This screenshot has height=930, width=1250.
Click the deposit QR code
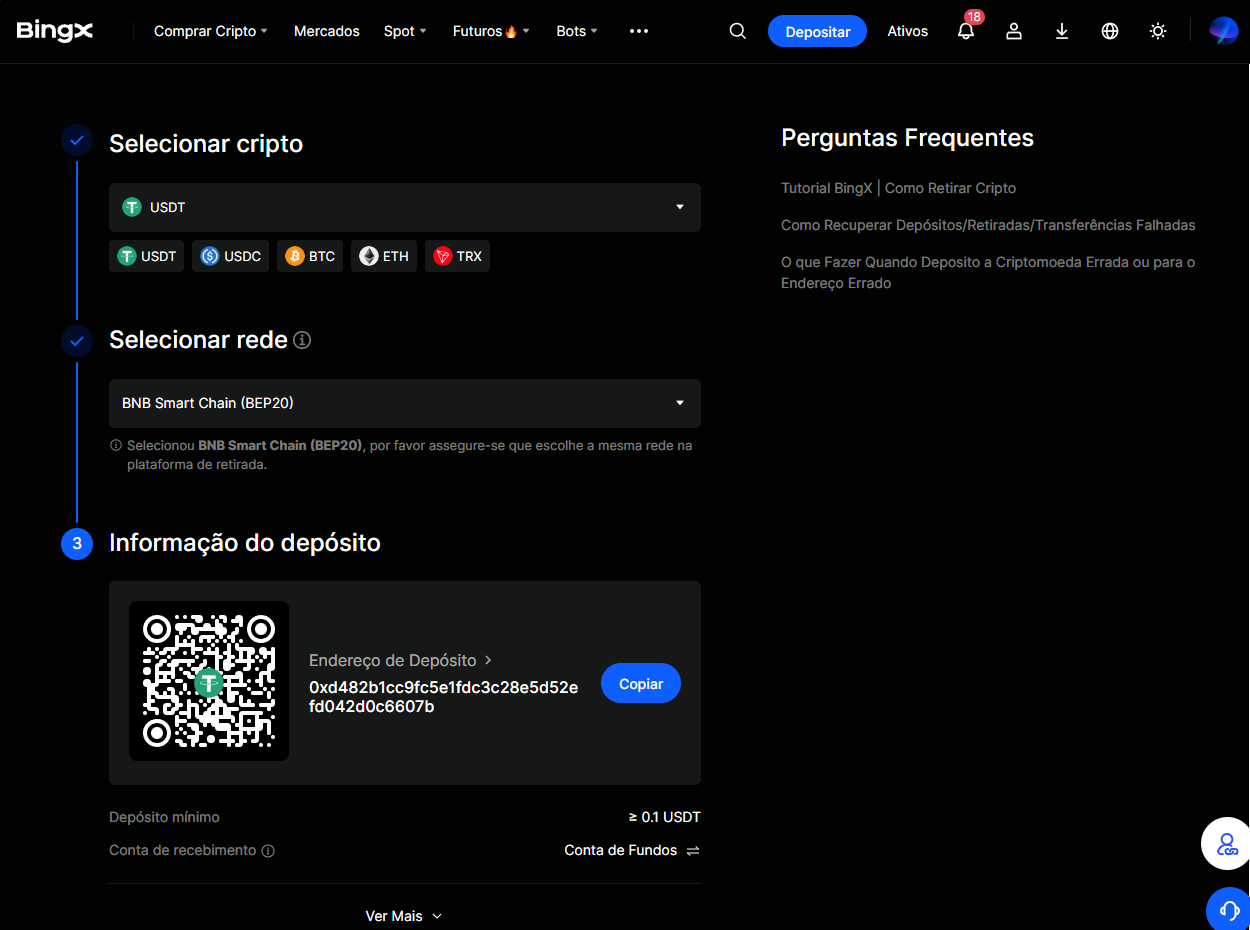tap(209, 681)
